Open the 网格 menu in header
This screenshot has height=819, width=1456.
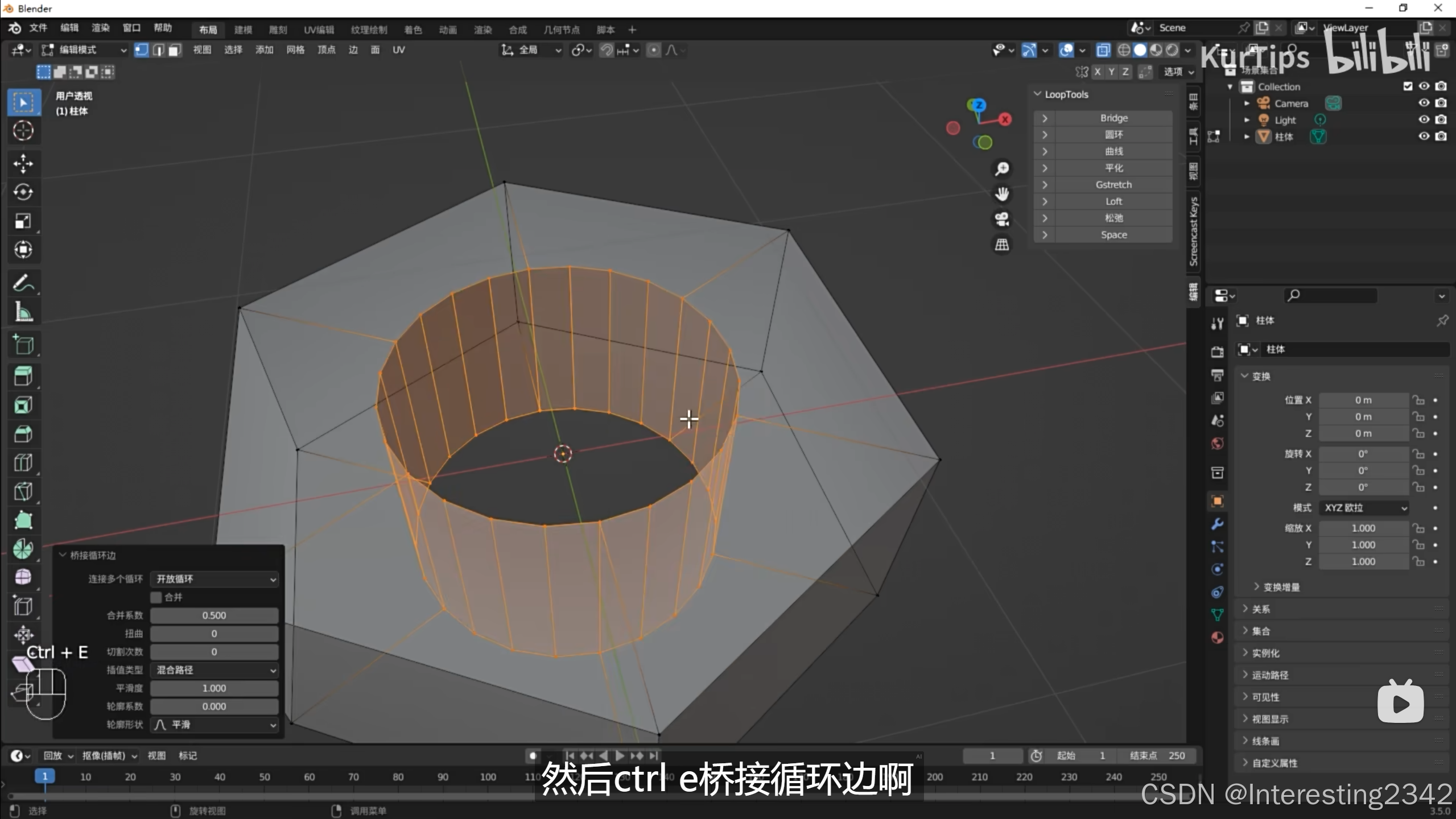tap(295, 50)
